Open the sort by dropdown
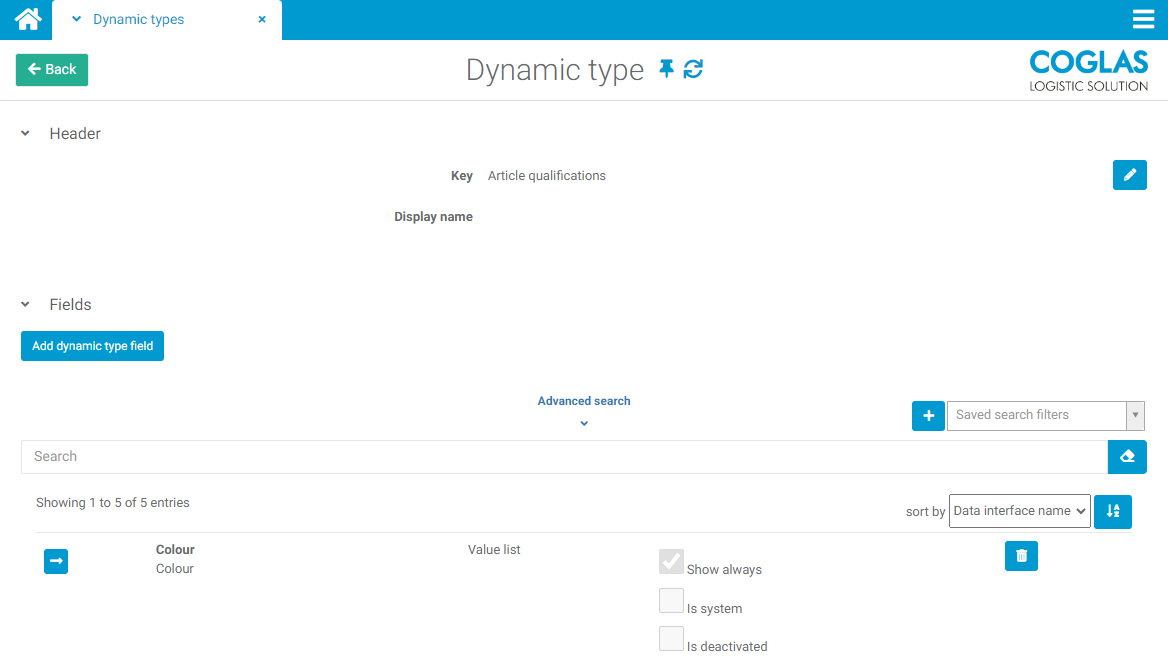The image size is (1168, 665). [x=1019, y=511]
